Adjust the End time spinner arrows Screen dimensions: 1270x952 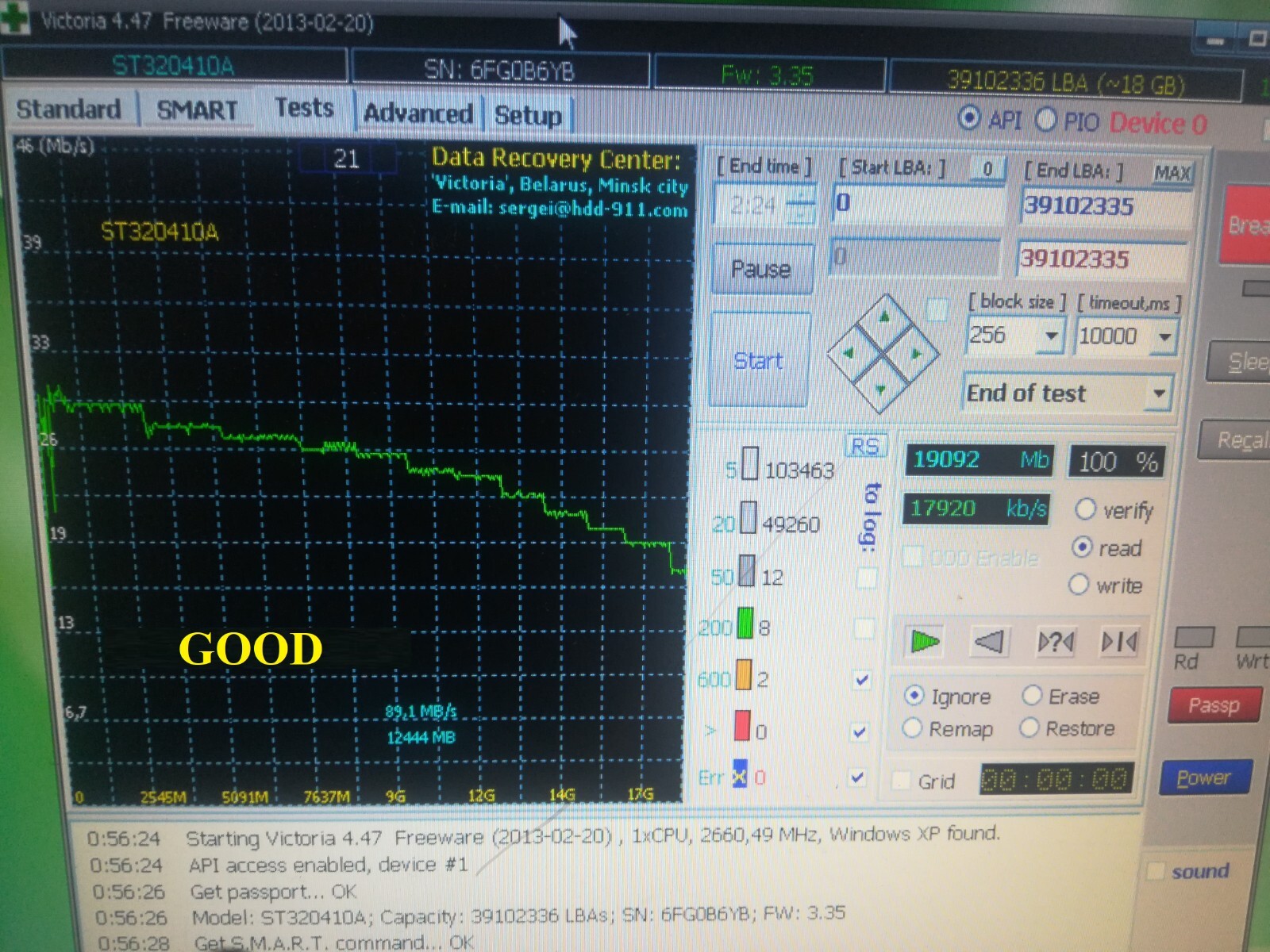click(802, 205)
